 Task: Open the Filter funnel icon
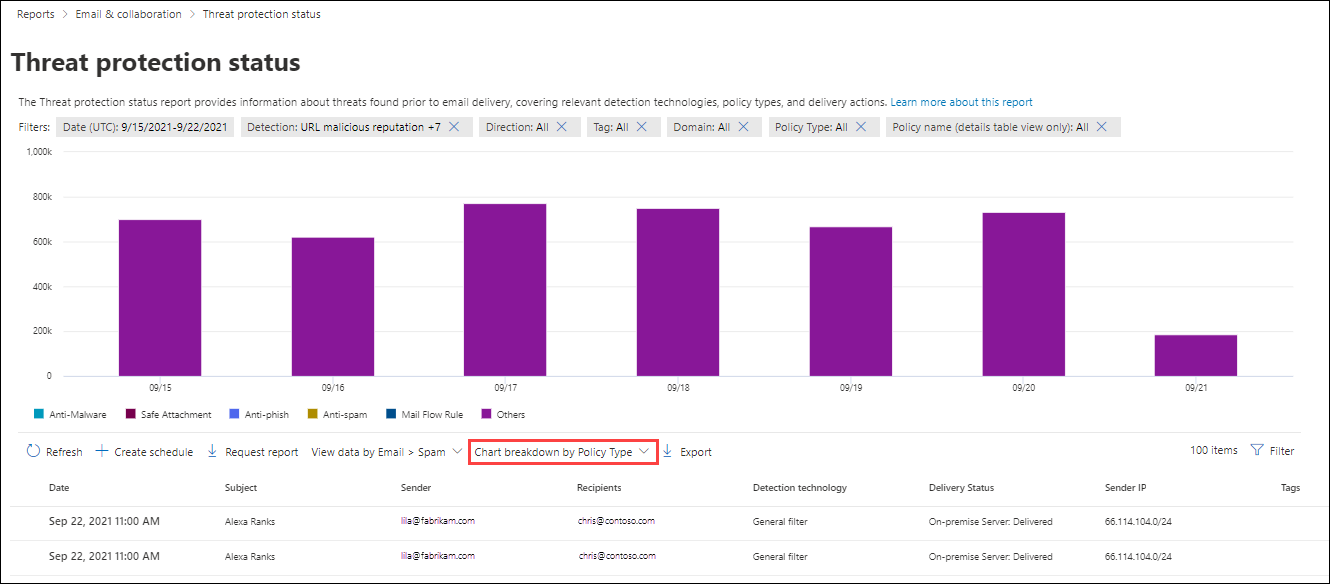(1257, 451)
